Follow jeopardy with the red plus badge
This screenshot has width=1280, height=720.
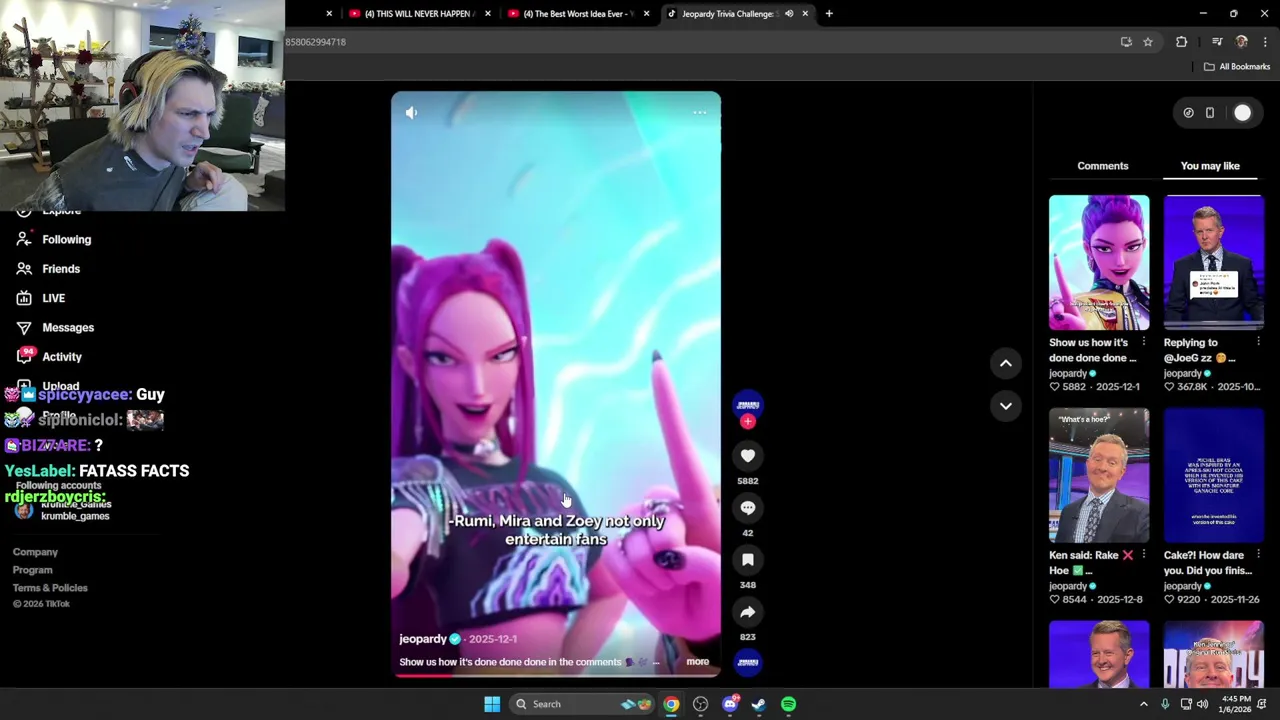click(747, 422)
